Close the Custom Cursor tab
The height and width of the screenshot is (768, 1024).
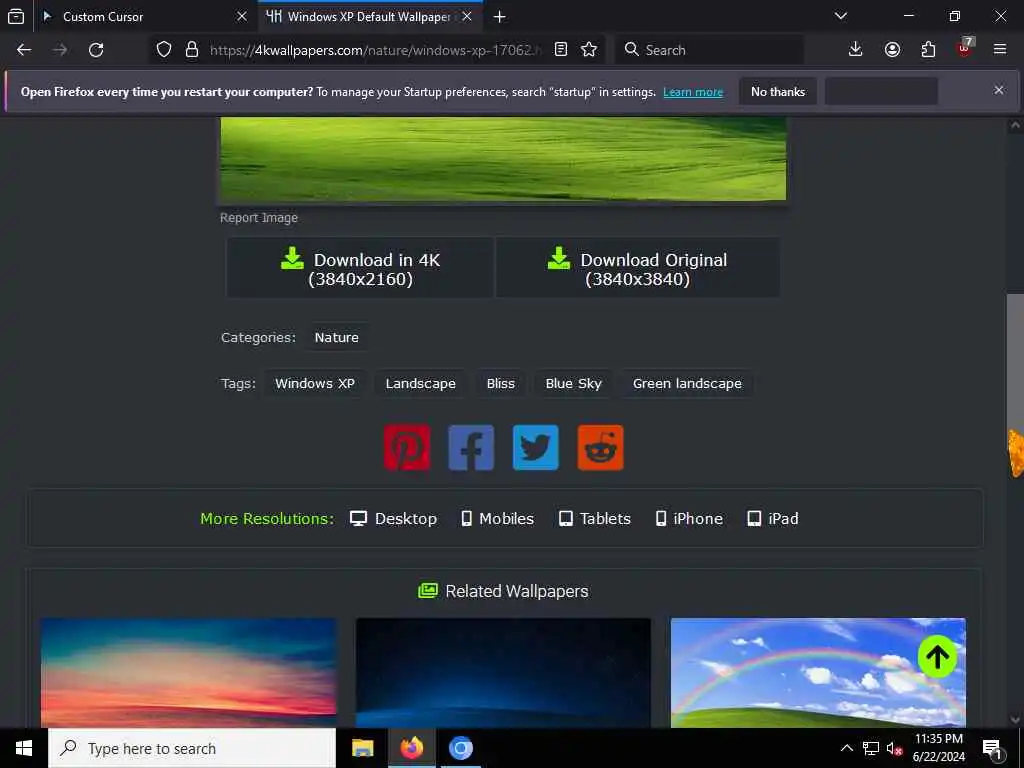tap(242, 16)
